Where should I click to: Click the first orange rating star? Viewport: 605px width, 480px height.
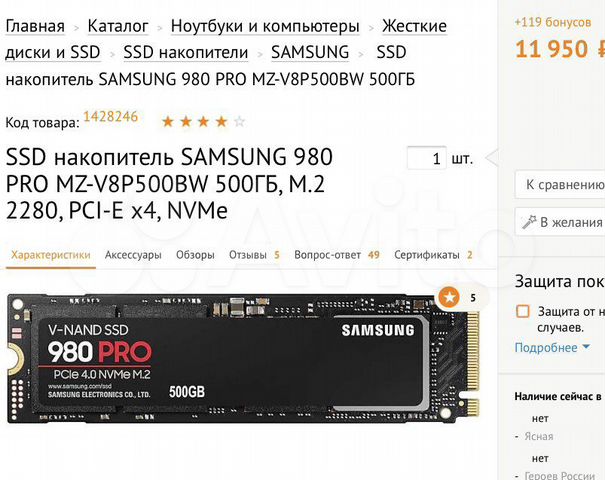point(168,122)
